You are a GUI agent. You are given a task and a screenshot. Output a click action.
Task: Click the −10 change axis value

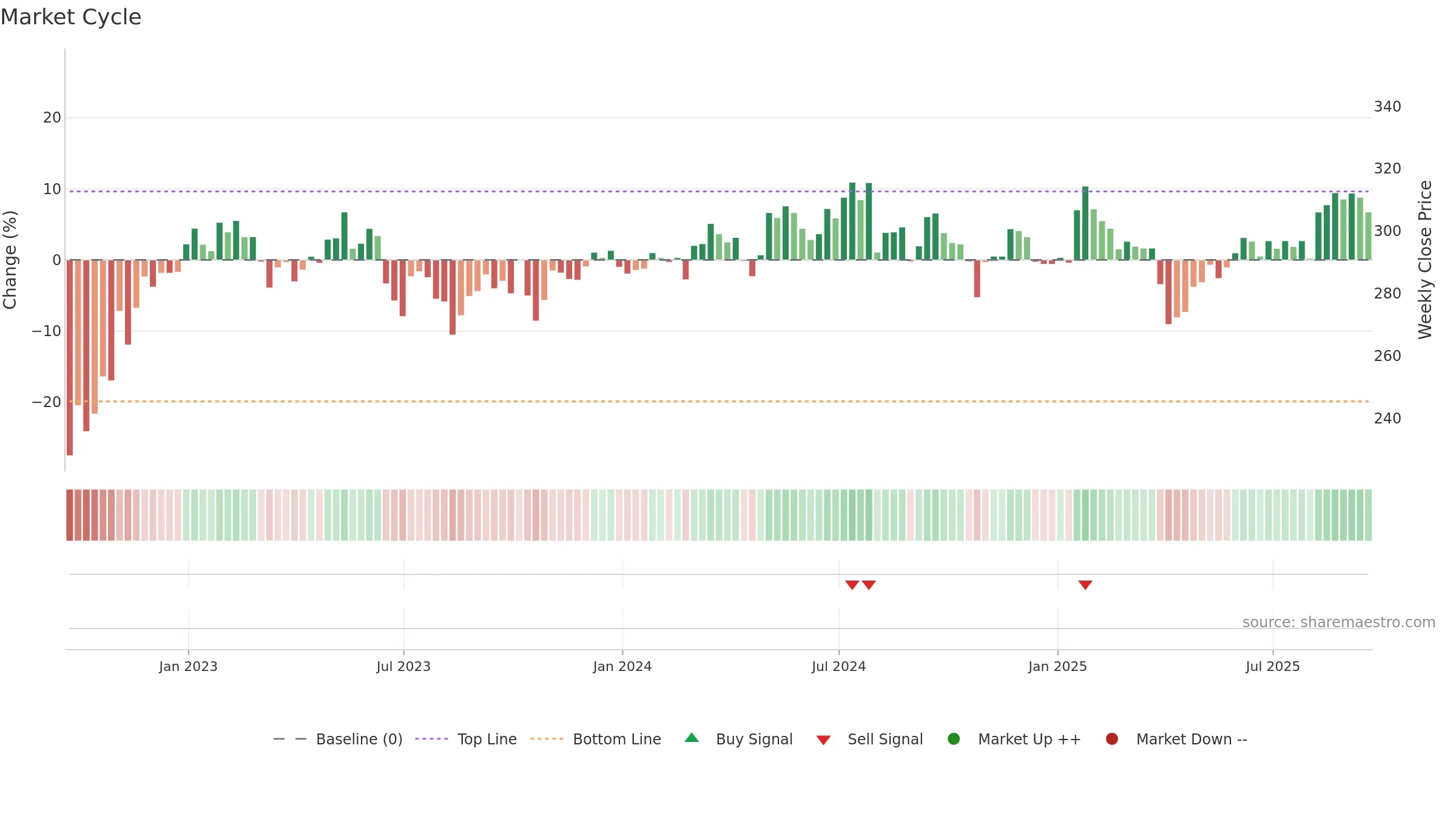coord(47,331)
